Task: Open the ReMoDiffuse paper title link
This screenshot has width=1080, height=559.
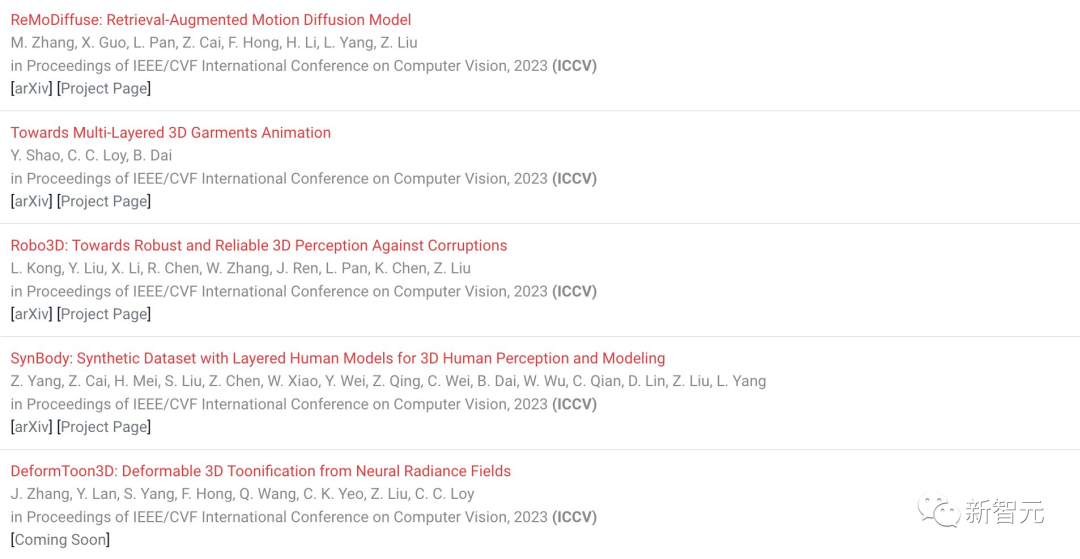Action: pos(211,20)
